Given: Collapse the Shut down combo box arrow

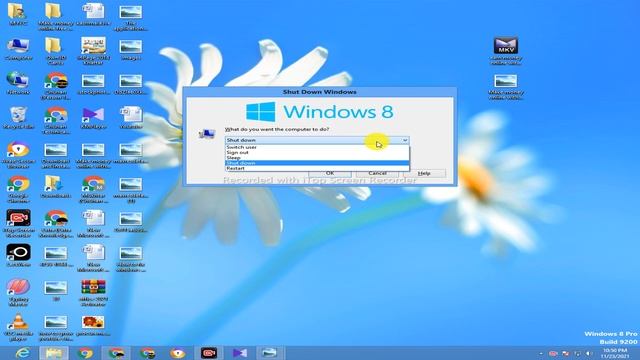Looking at the screenshot, I should [405, 140].
